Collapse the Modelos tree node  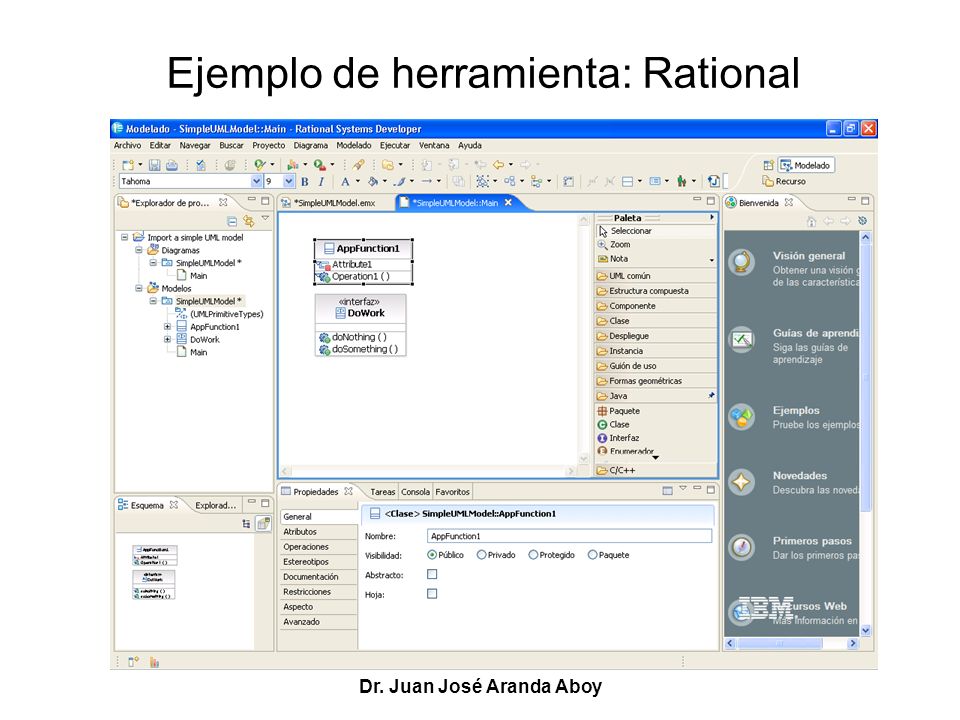[x=139, y=288]
